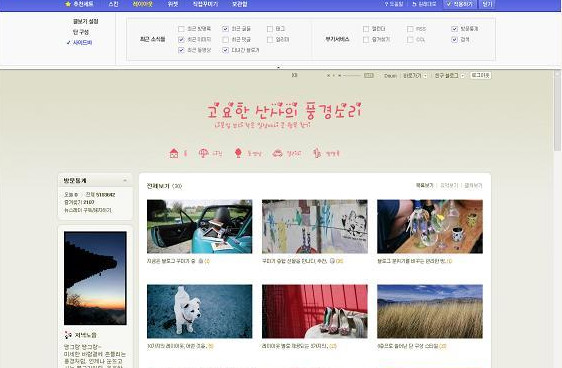562x368 pixels.
Task: Open the 스킨 tab
Action: 113,4
